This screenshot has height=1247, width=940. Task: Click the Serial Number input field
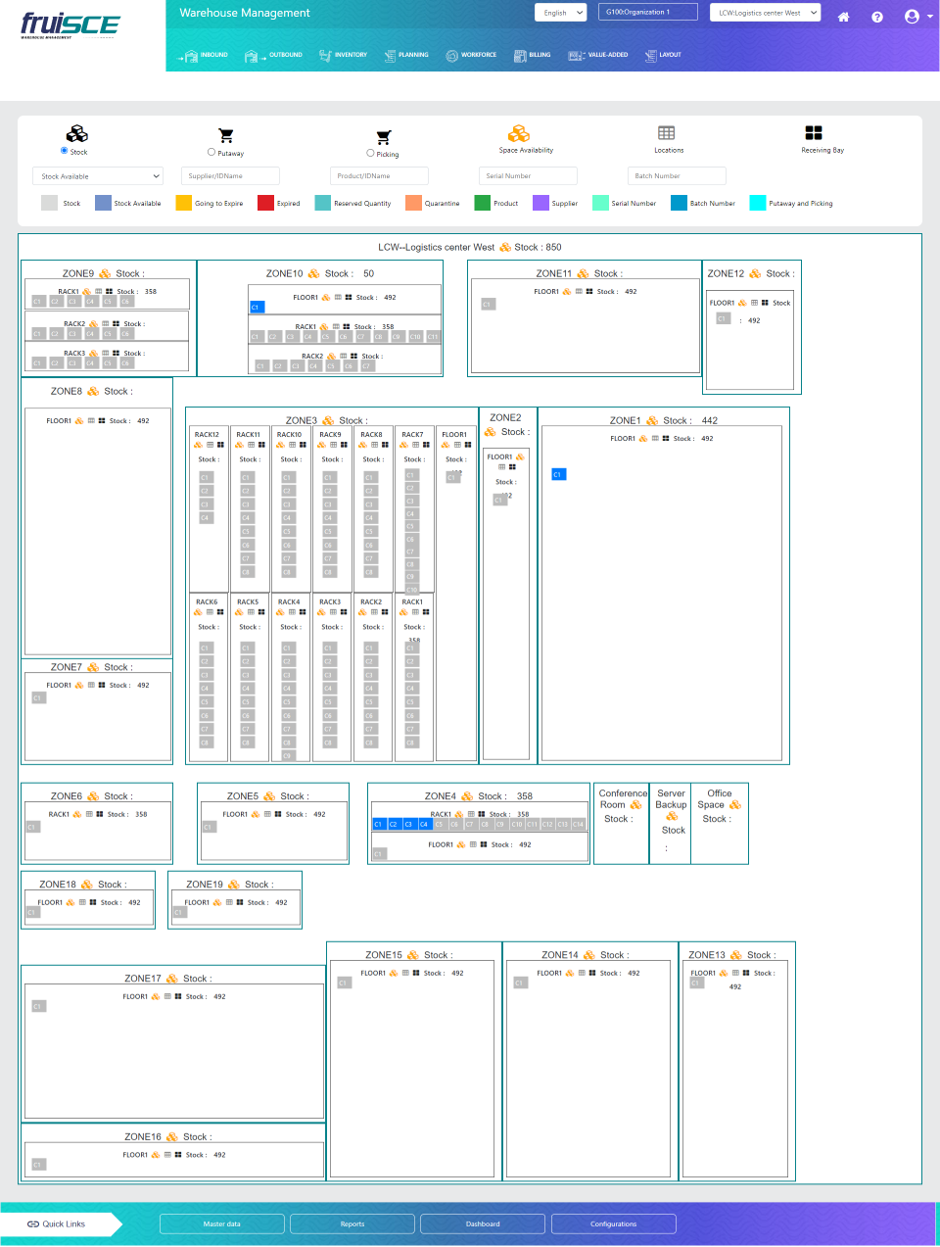(528, 176)
